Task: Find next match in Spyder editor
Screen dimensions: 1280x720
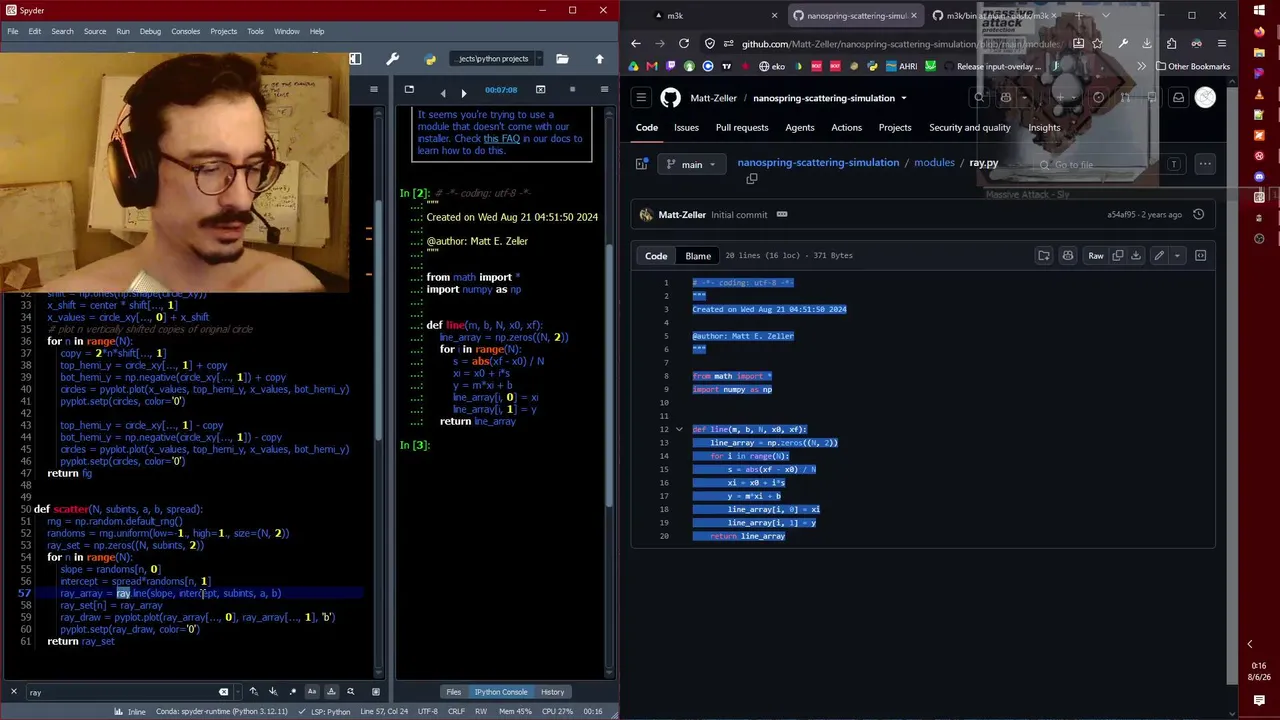Action: pyautogui.click(x=273, y=692)
